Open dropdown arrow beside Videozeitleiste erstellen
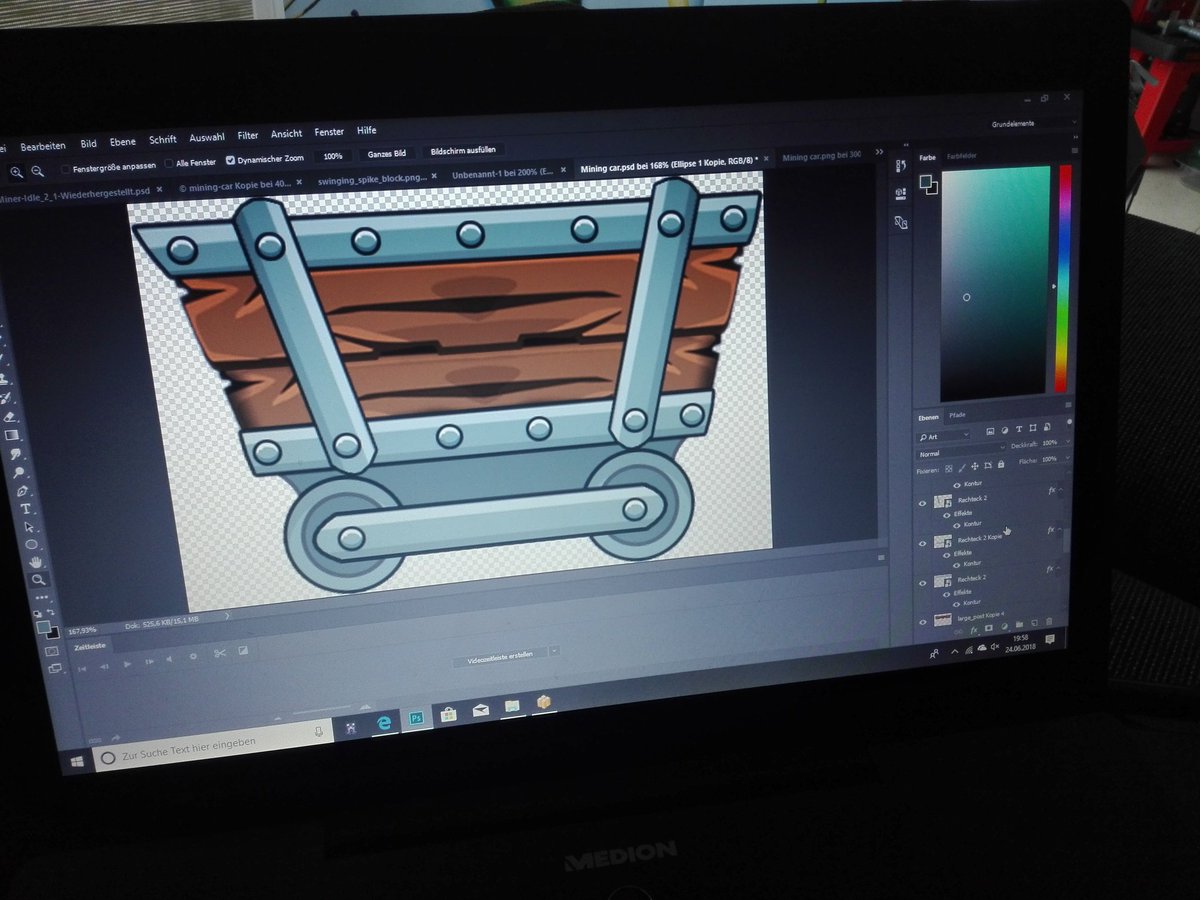 pos(555,650)
